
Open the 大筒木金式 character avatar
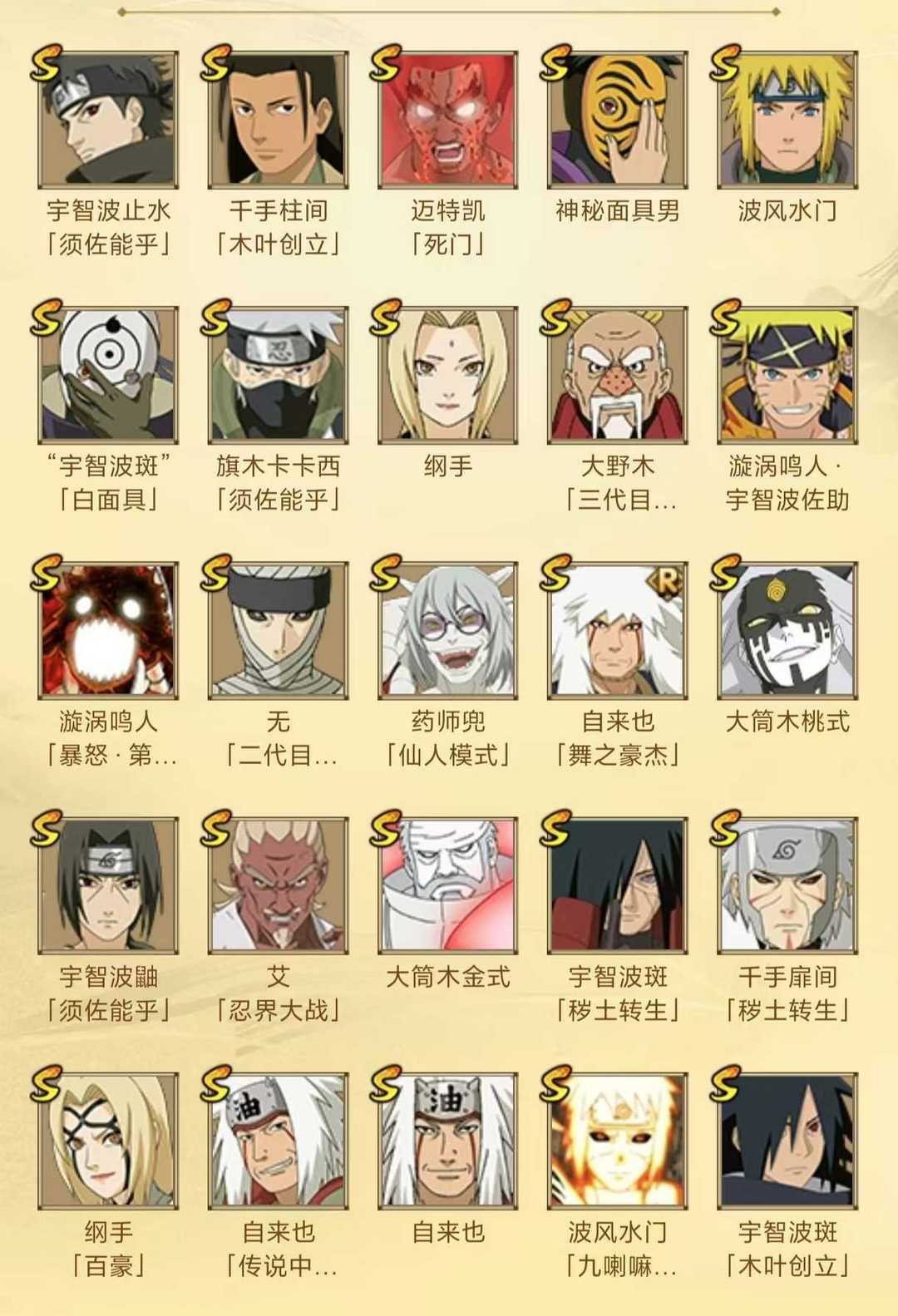tap(447, 885)
